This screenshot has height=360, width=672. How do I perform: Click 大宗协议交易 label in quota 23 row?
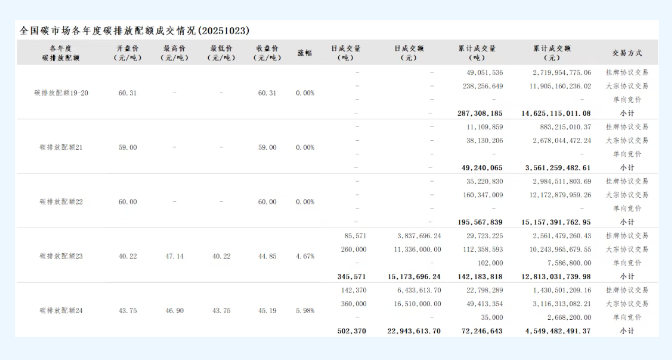pos(627,250)
